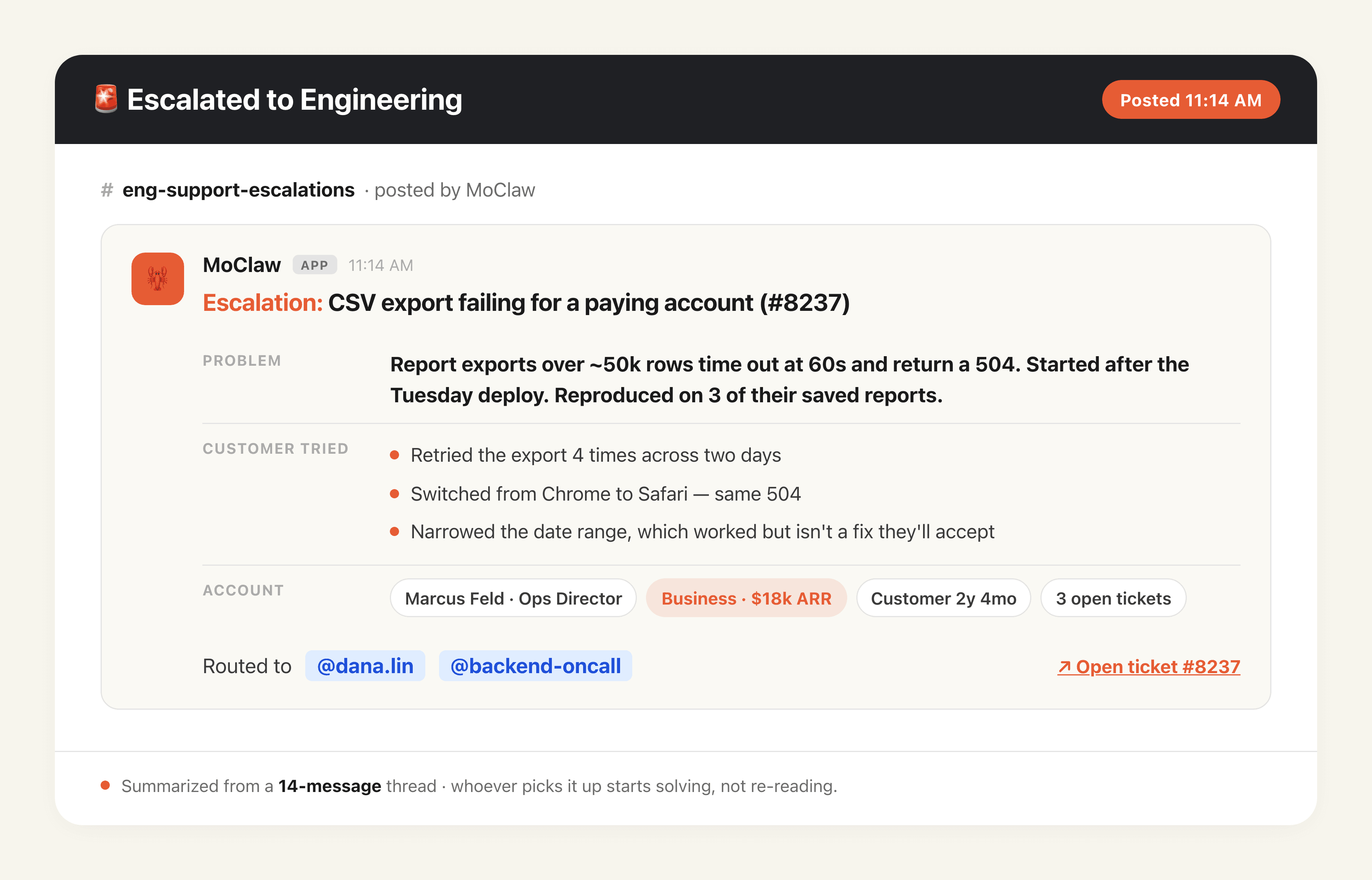Click the Posted 11:14 AM badge
The width and height of the screenshot is (1372, 880).
pos(1191,100)
